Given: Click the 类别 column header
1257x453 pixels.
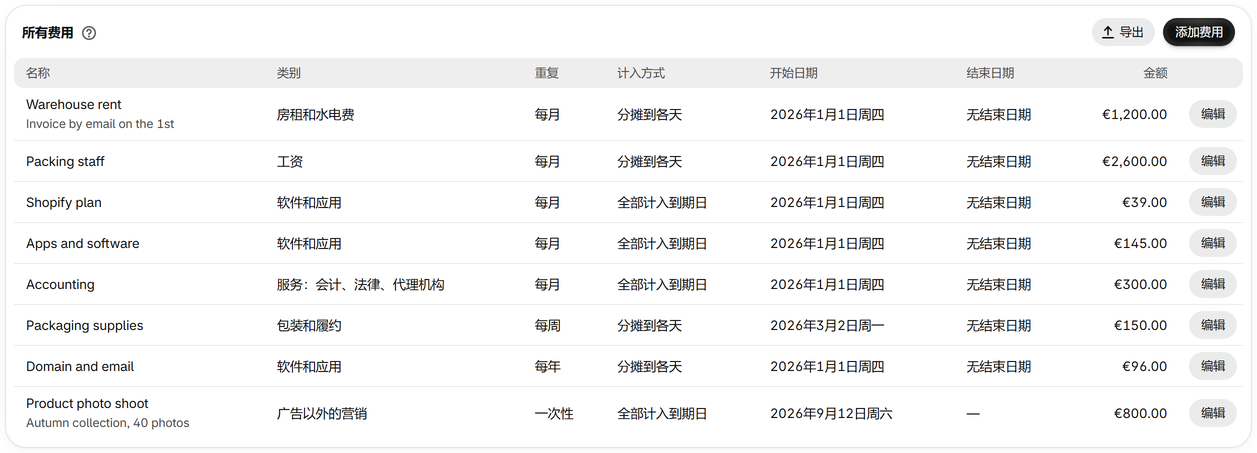Looking at the screenshot, I should pyautogui.click(x=289, y=73).
